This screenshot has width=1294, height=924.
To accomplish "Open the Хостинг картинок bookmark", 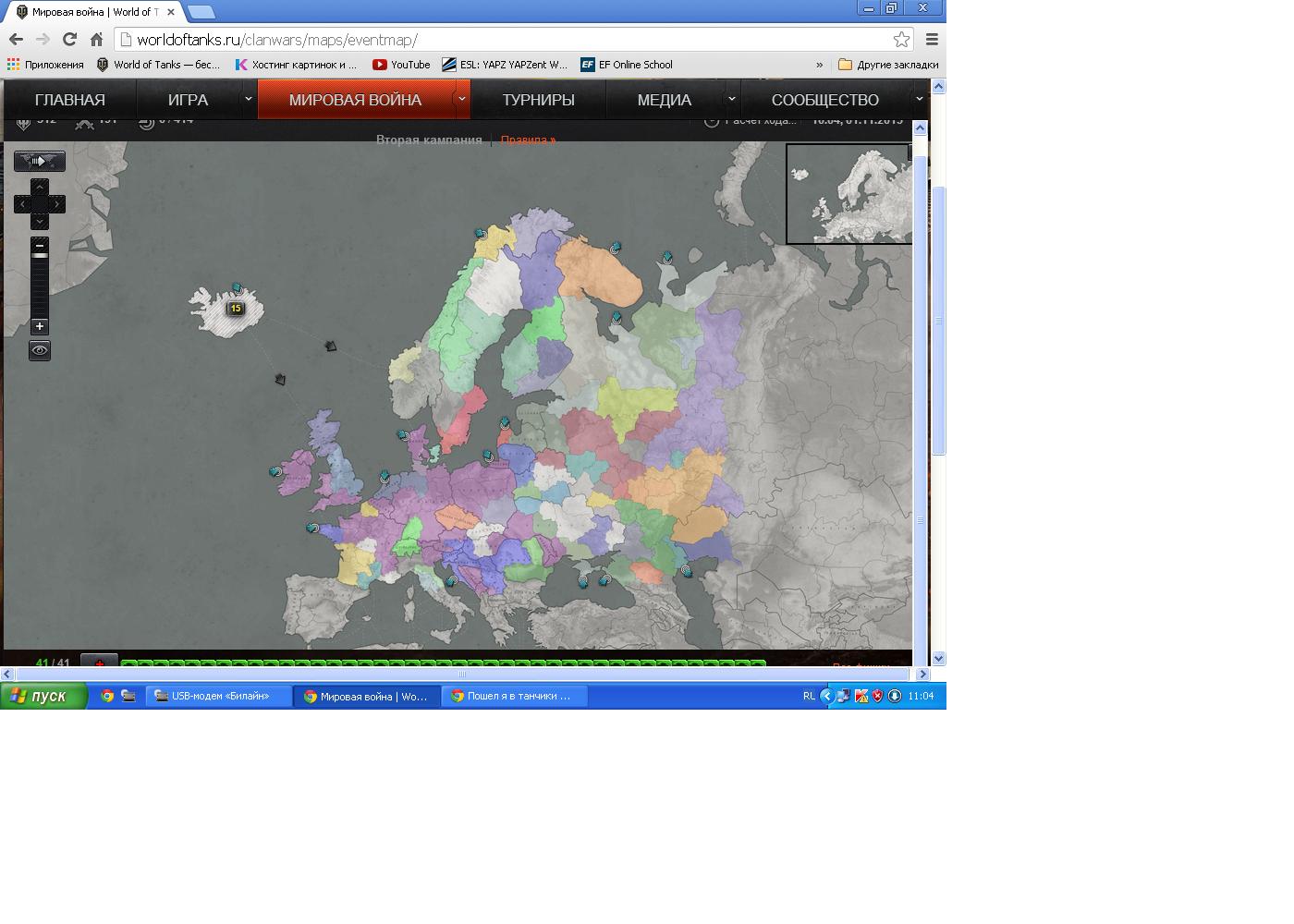I will [296, 65].
